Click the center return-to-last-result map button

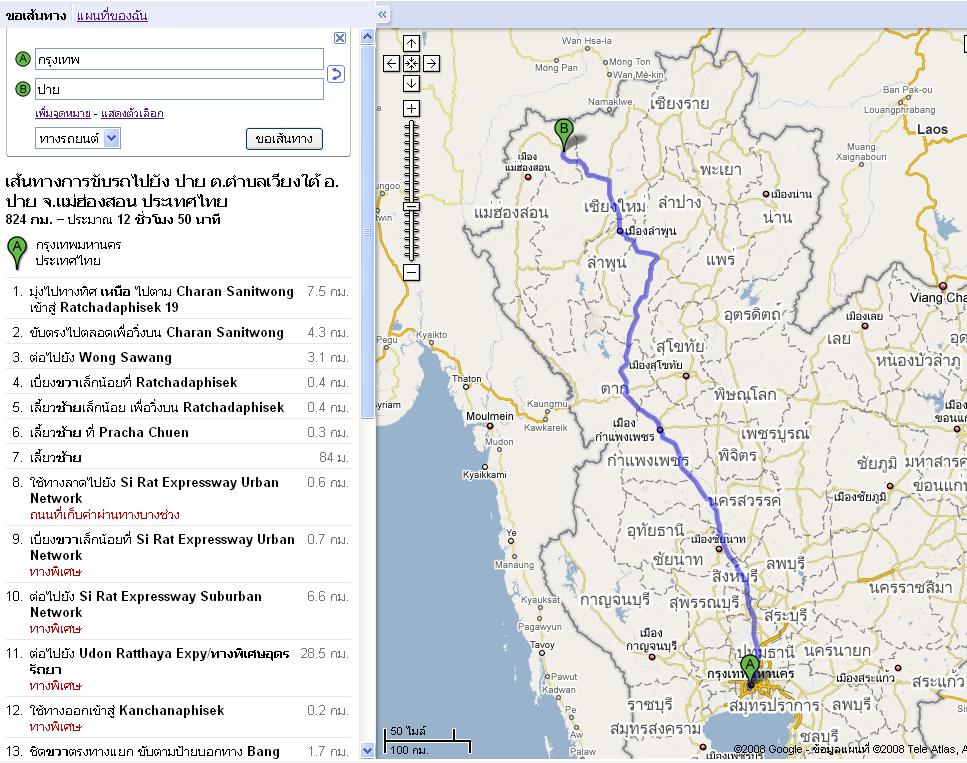click(x=411, y=63)
